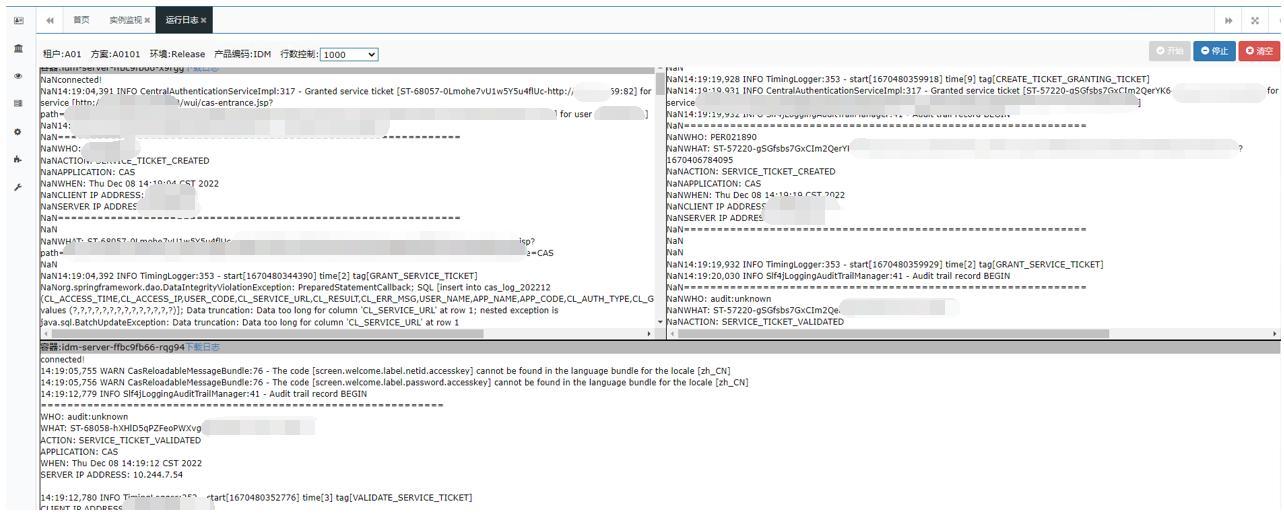Image resolution: width=1284 pixels, height=516 pixels.
Task: Open the gear settings icon in sidebar
Action: click(18, 131)
